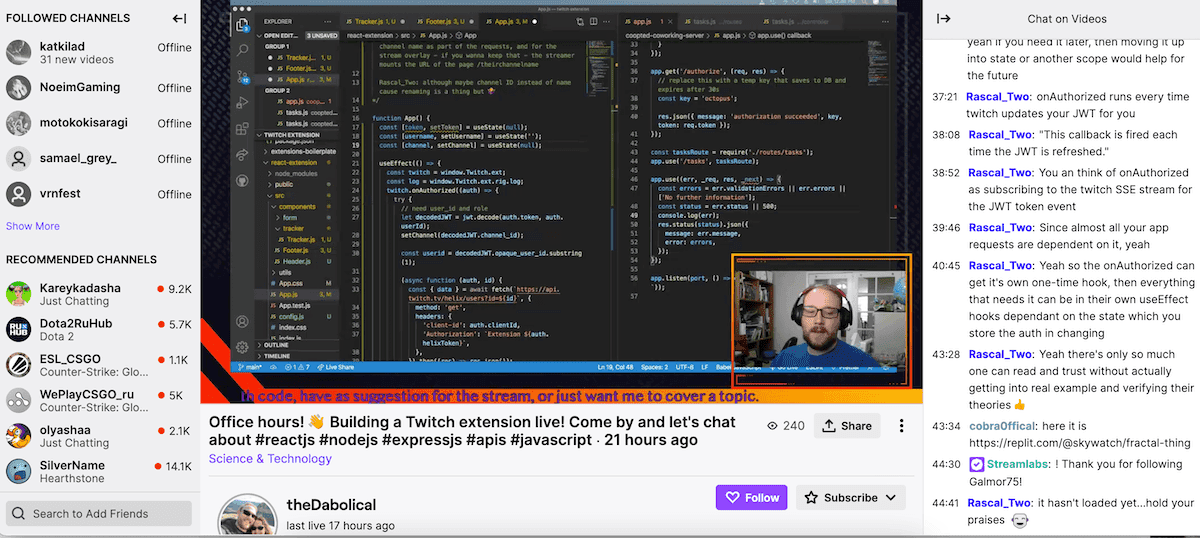Click samael_grey_ default avatar icon
Screen dimensions: 1200x538
[19, 158]
